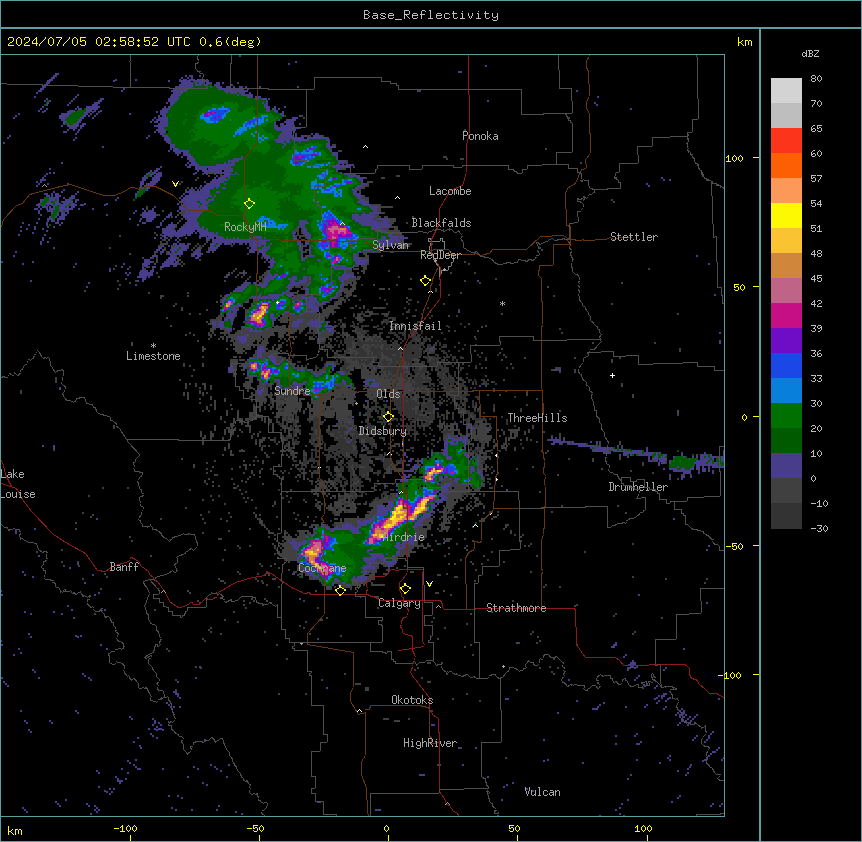Click the Stettler town label
862x842 pixels.
click(x=634, y=237)
